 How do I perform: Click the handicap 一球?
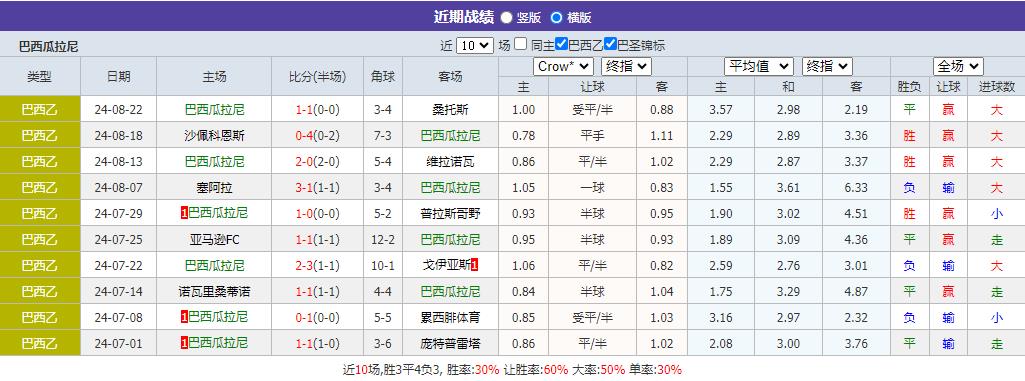tap(592, 188)
